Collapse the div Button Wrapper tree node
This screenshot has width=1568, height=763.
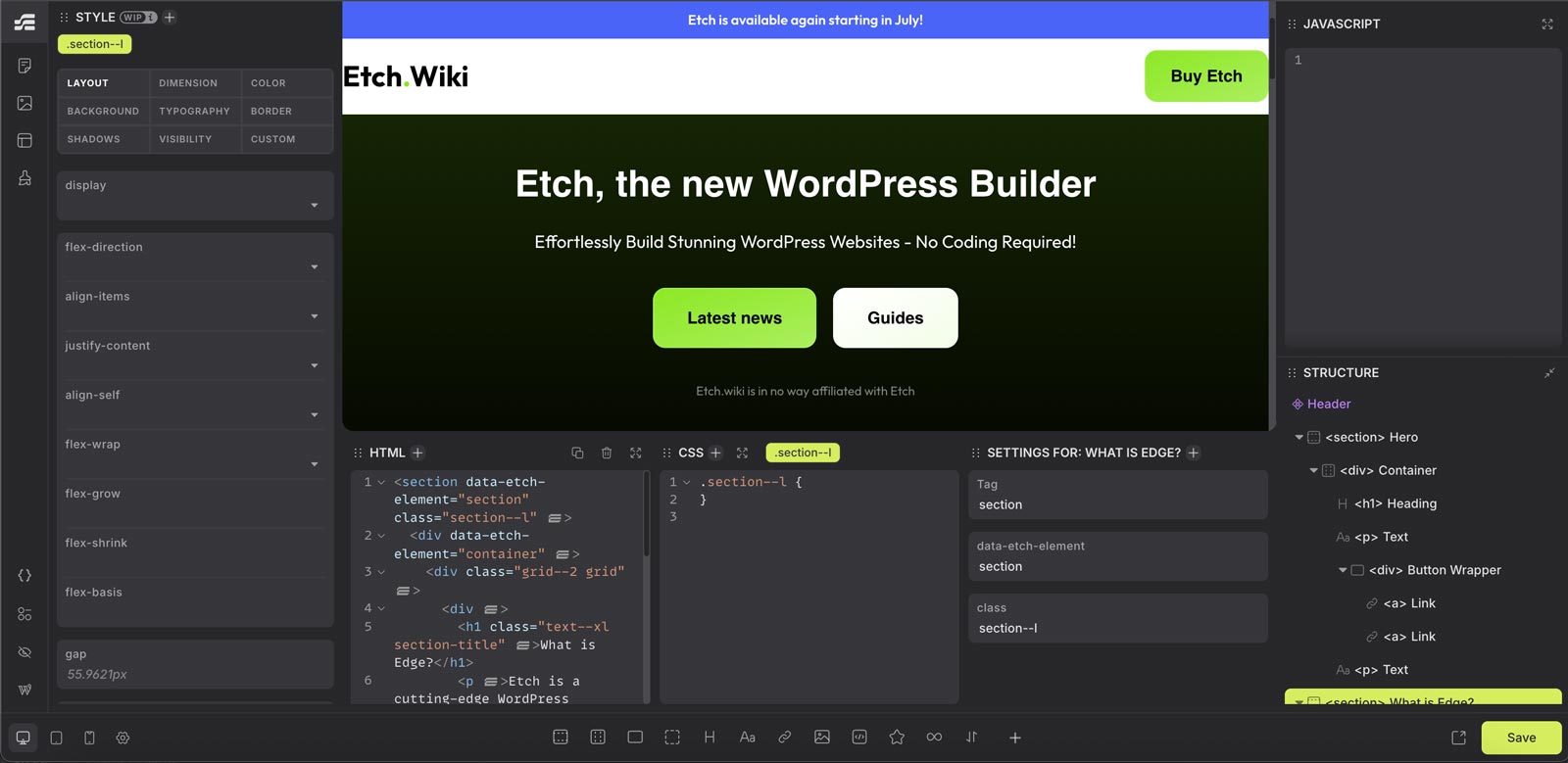coord(1343,570)
